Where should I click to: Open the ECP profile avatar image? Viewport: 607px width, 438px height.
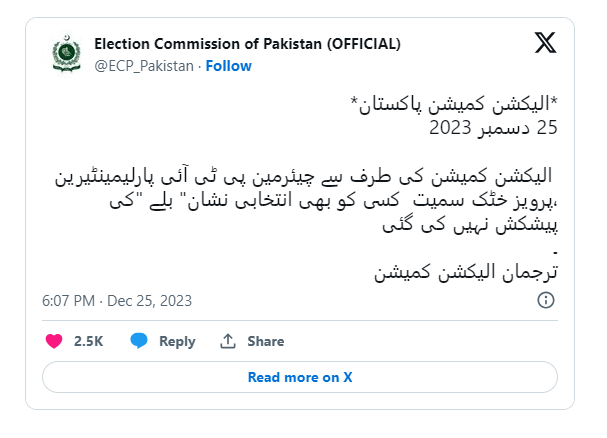click(63, 55)
